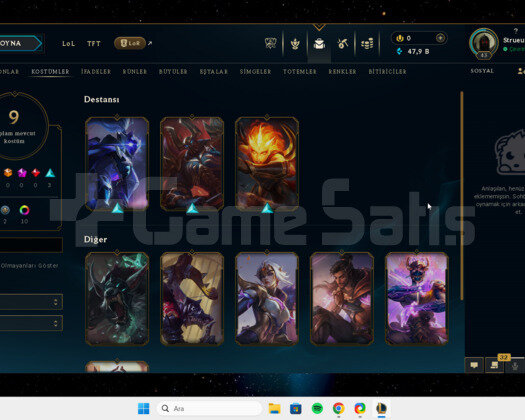This screenshot has width=525, height=420.
Task: Switch to the TOTEMLER tab
Action: (300, 71)
